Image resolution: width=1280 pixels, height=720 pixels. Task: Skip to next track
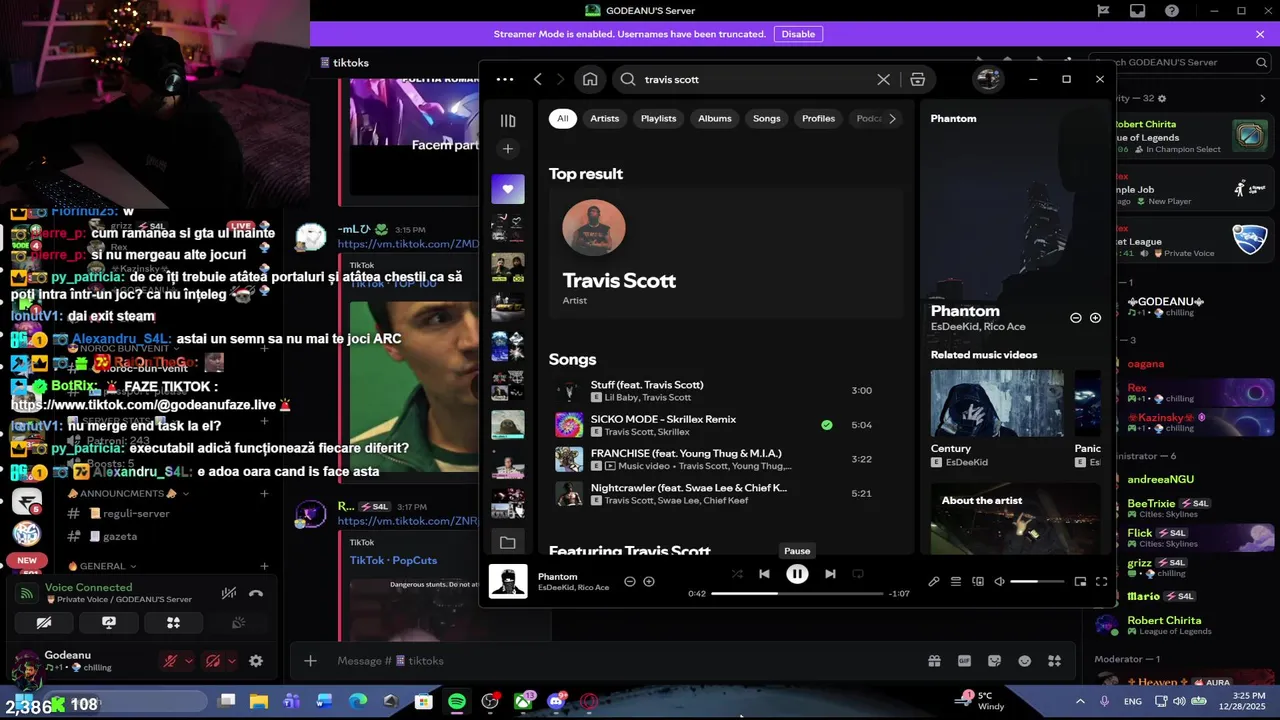point(830,574)
